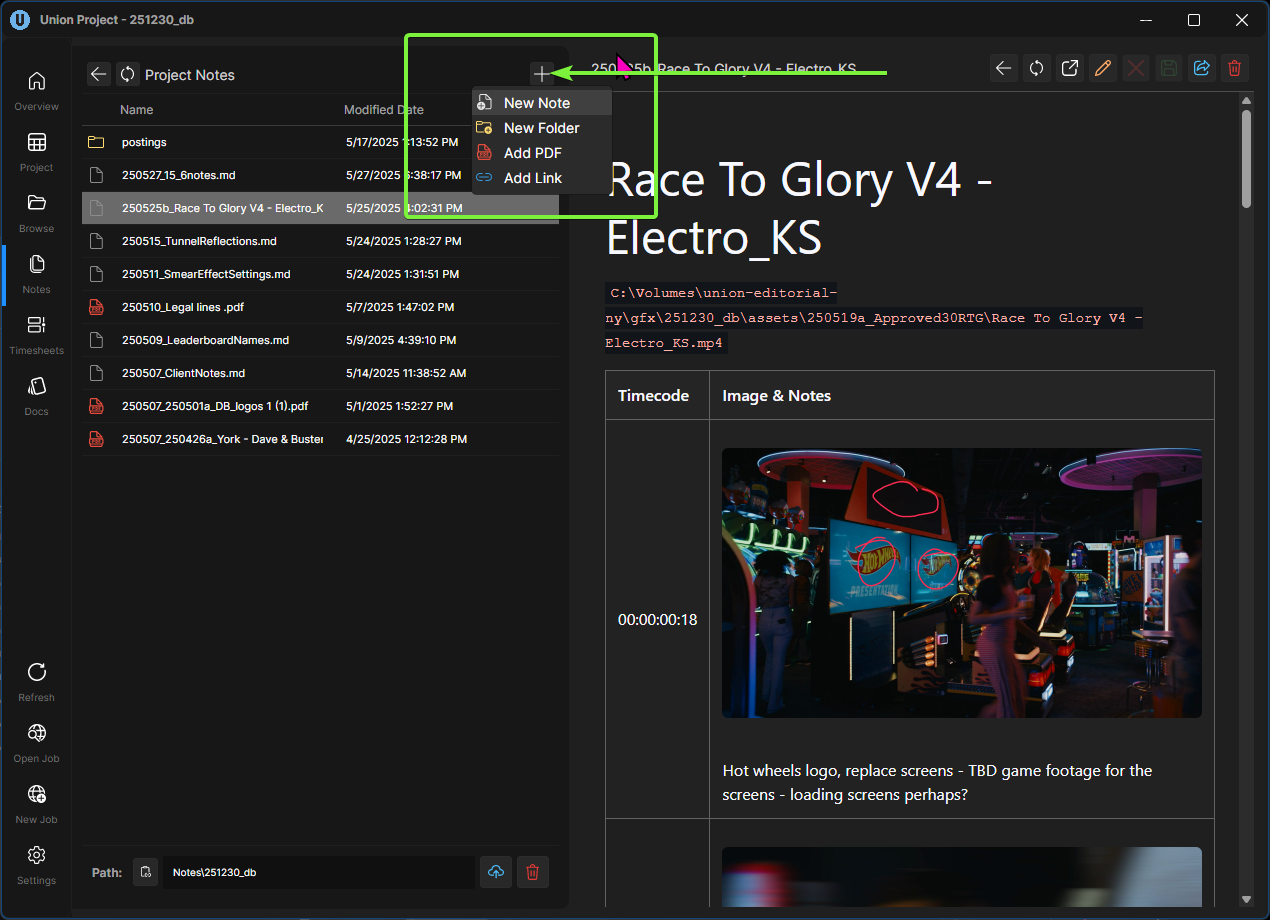Copy path using clipboard icon
1270x920 pixels.
146,872
